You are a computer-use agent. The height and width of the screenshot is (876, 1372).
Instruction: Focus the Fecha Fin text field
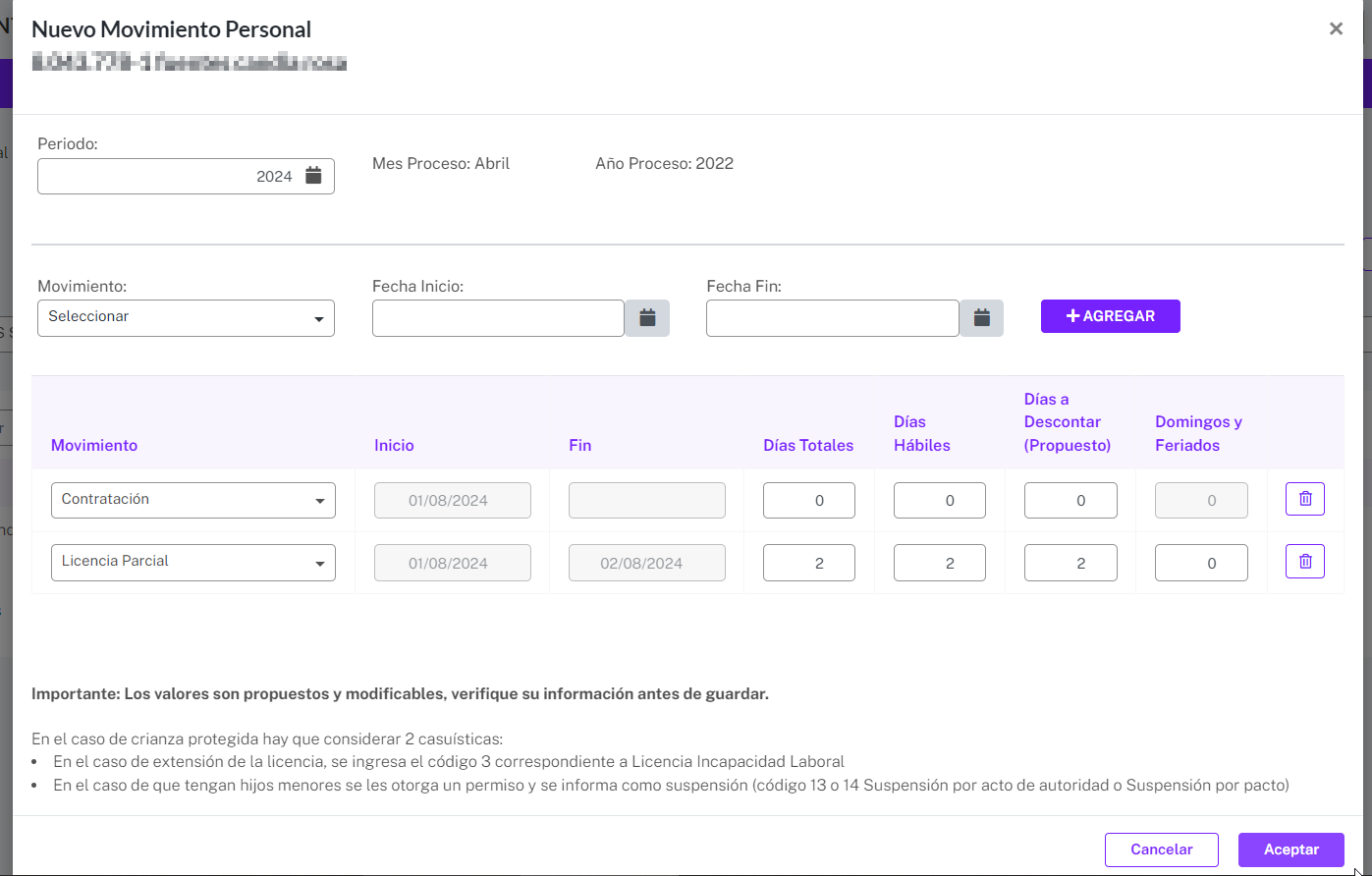833,318
